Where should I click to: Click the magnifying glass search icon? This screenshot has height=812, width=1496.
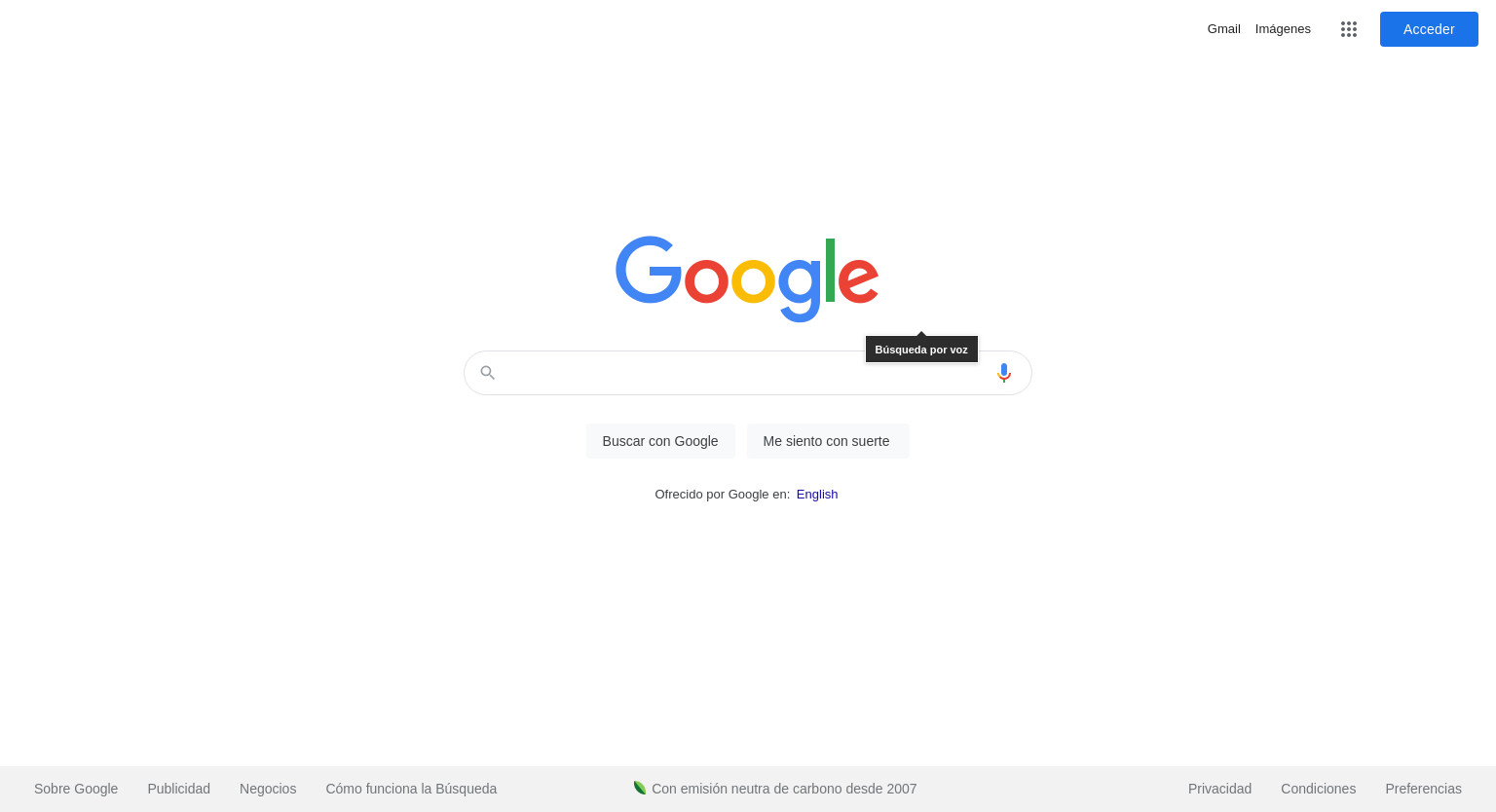point(488,373)
